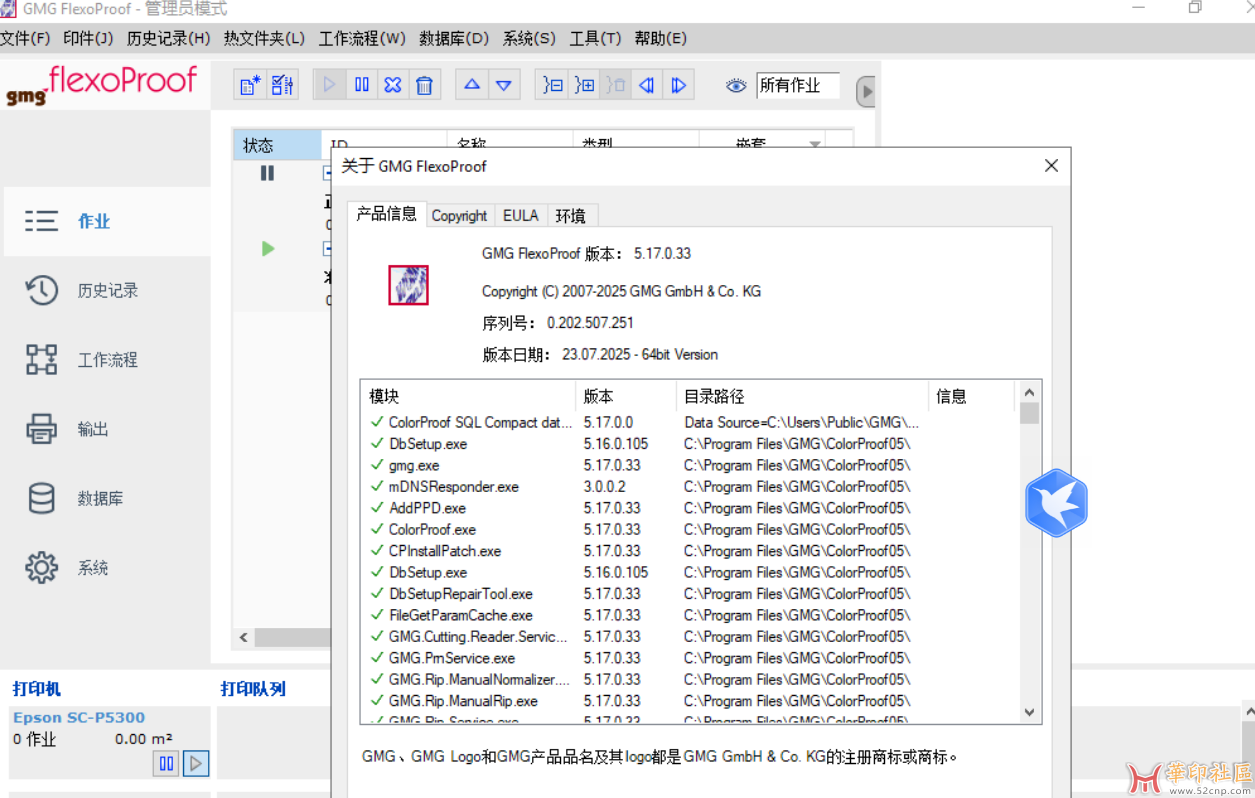Open the 所有作业 job filter box
Viewport: 1255px width, 798px height.
tap(798, 86)
